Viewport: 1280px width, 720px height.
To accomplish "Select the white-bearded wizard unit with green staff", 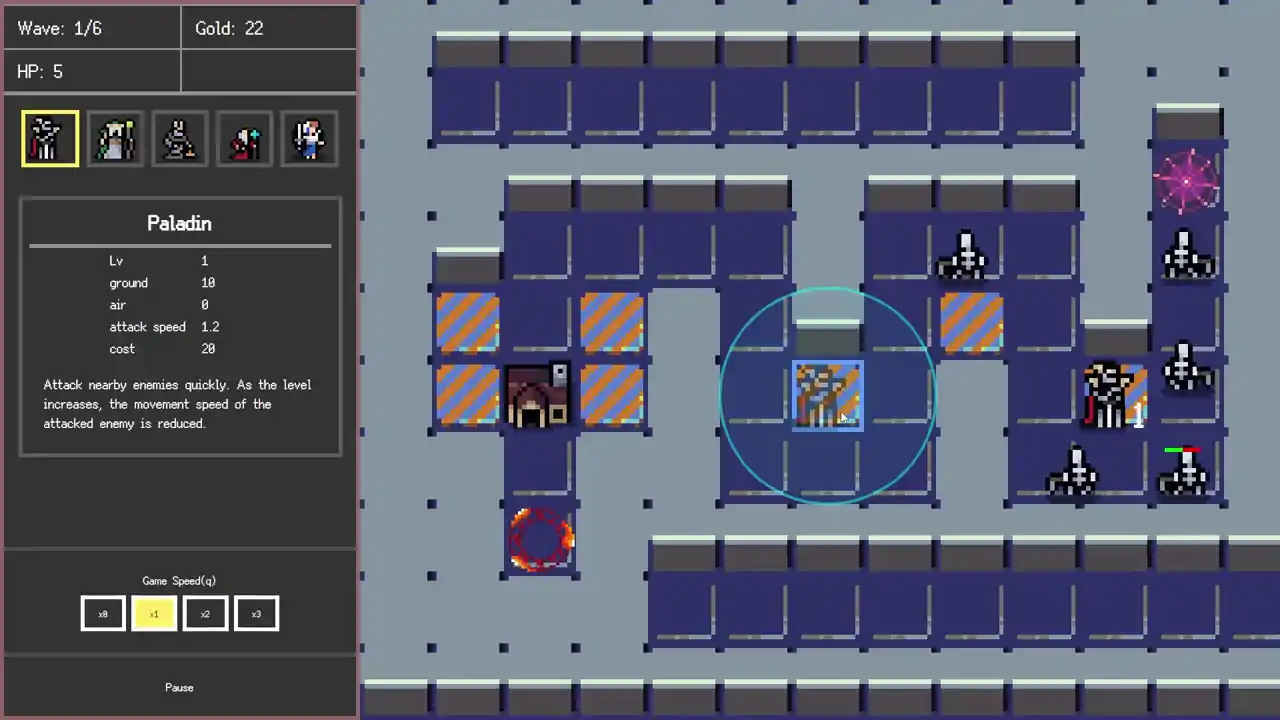I will 115,138.
